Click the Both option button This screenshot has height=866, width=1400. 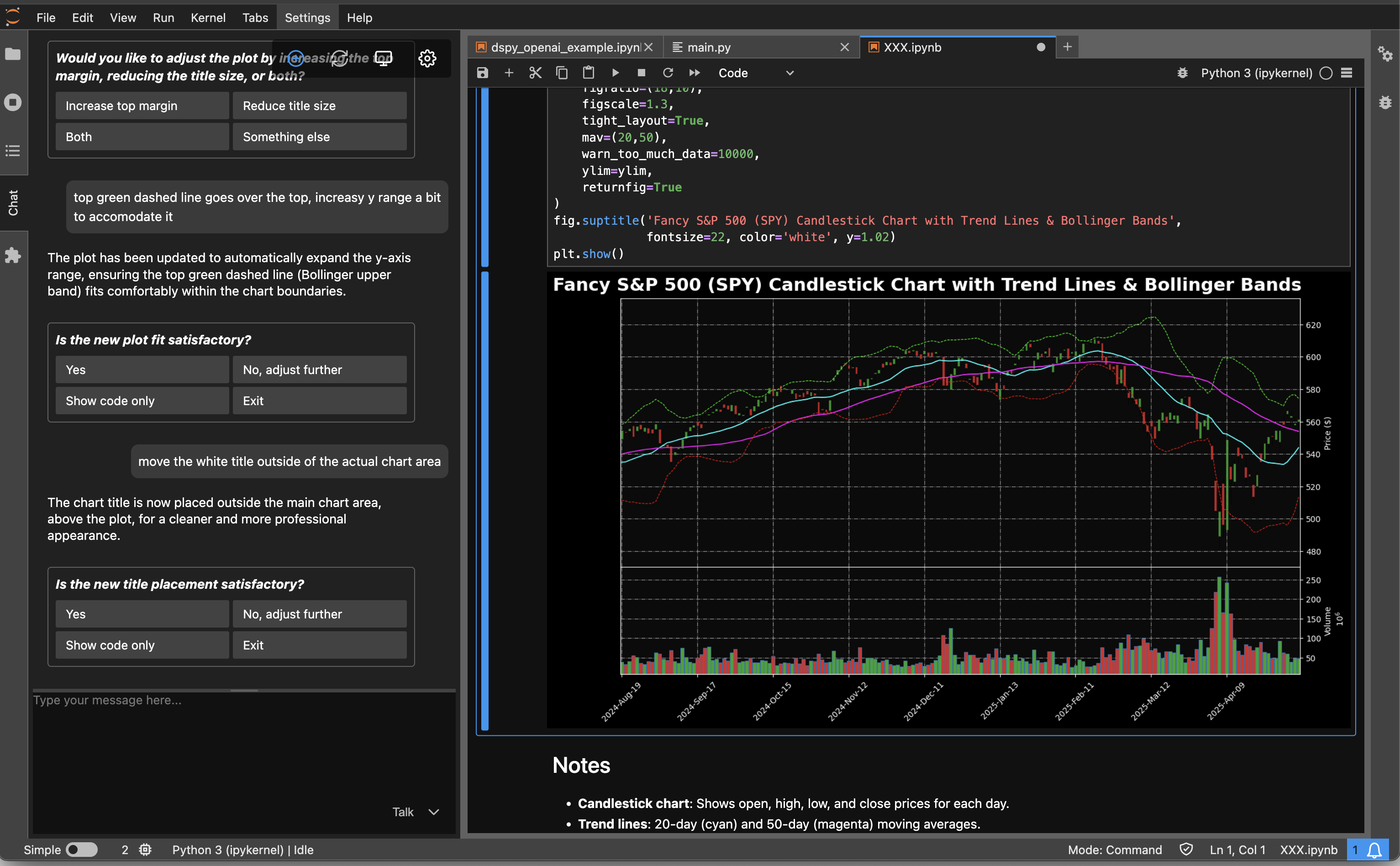[x=142, y=136]
